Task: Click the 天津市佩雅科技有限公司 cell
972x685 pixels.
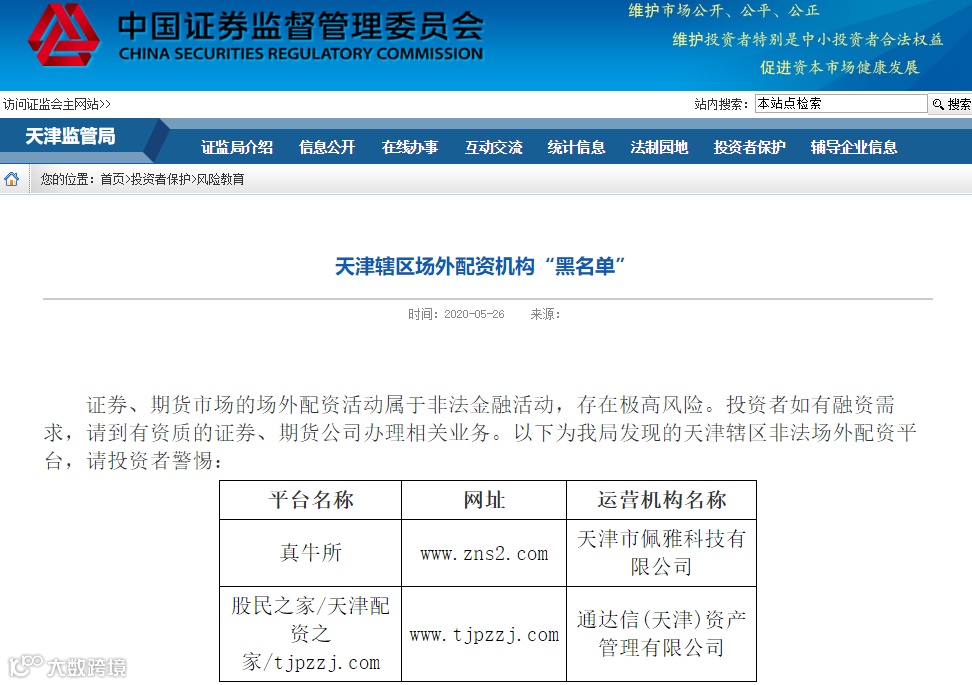Action: click(x=661, y=552)
